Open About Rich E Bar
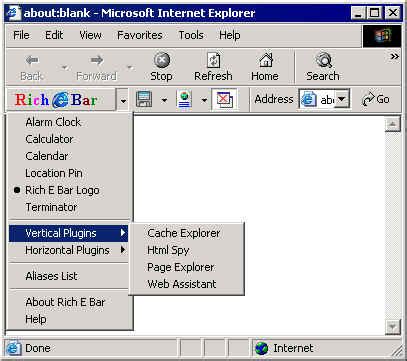The image size is (407, 361). [69, 302]
